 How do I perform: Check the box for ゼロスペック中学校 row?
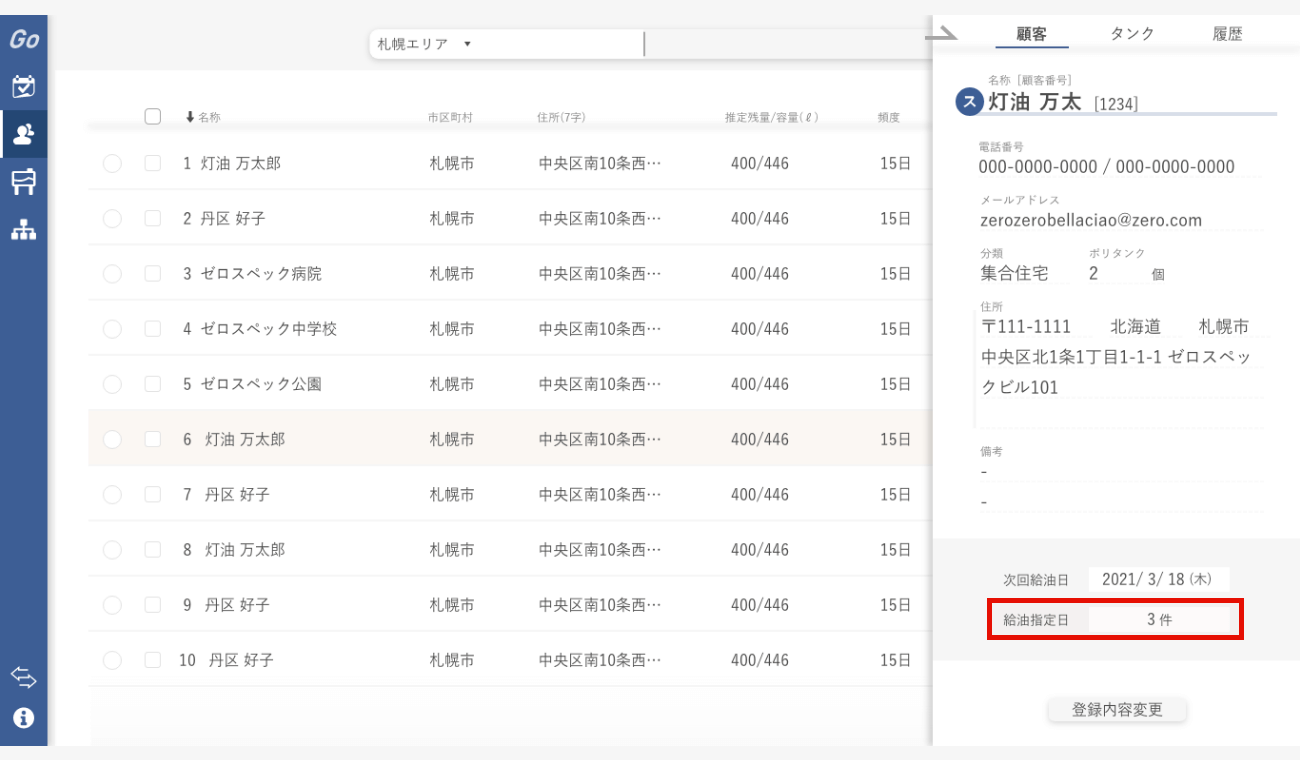153,328
